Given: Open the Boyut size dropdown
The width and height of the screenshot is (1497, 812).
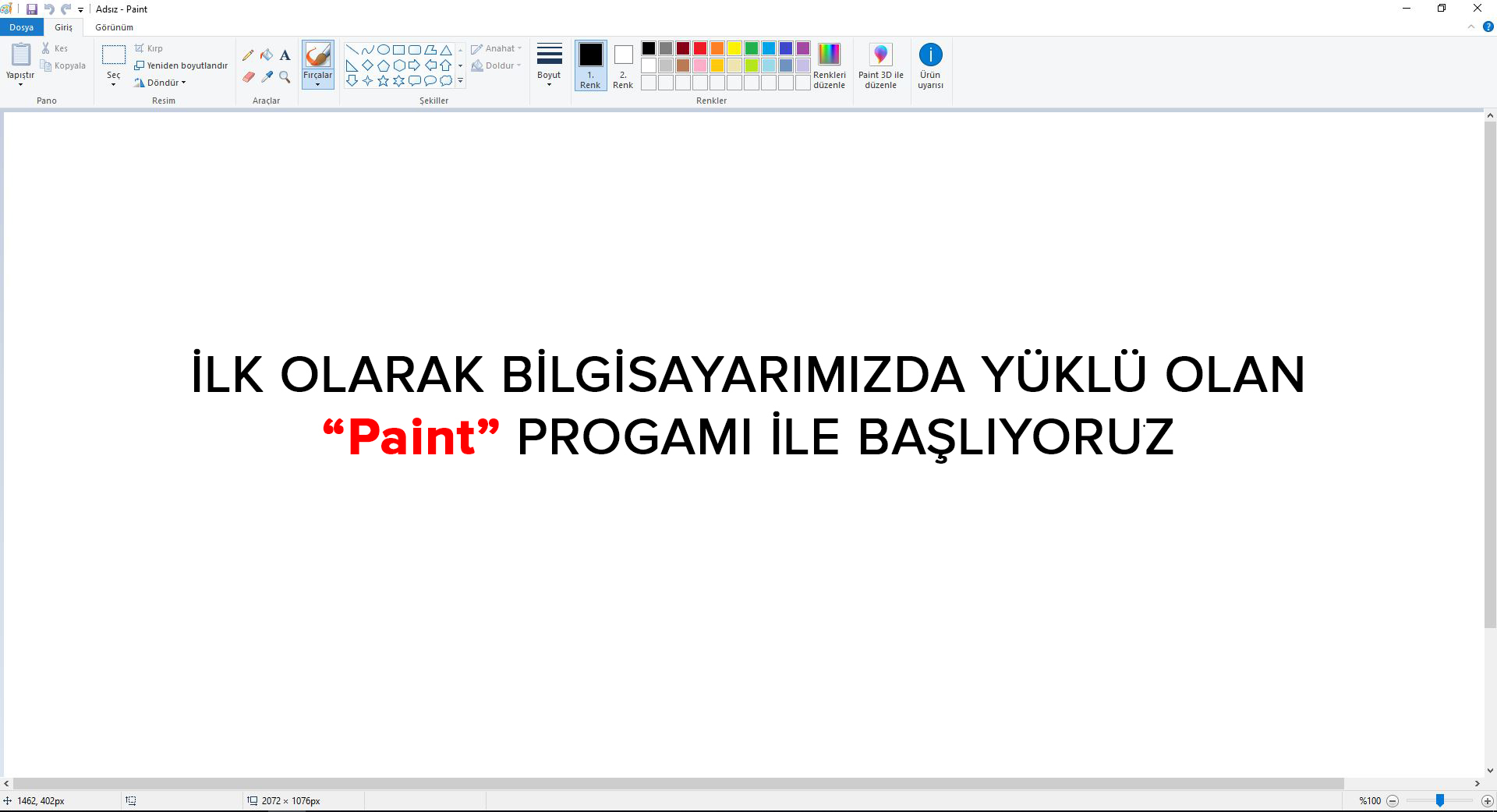Looking at the screenshot, I should (x=549, y=65).
